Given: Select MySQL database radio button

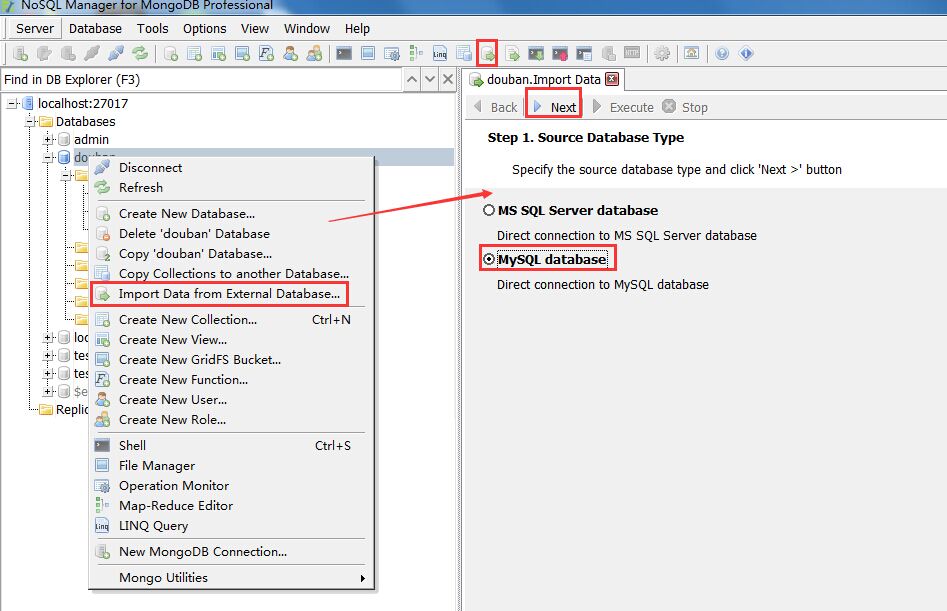Looking at the screenshot, I should 489,259.
